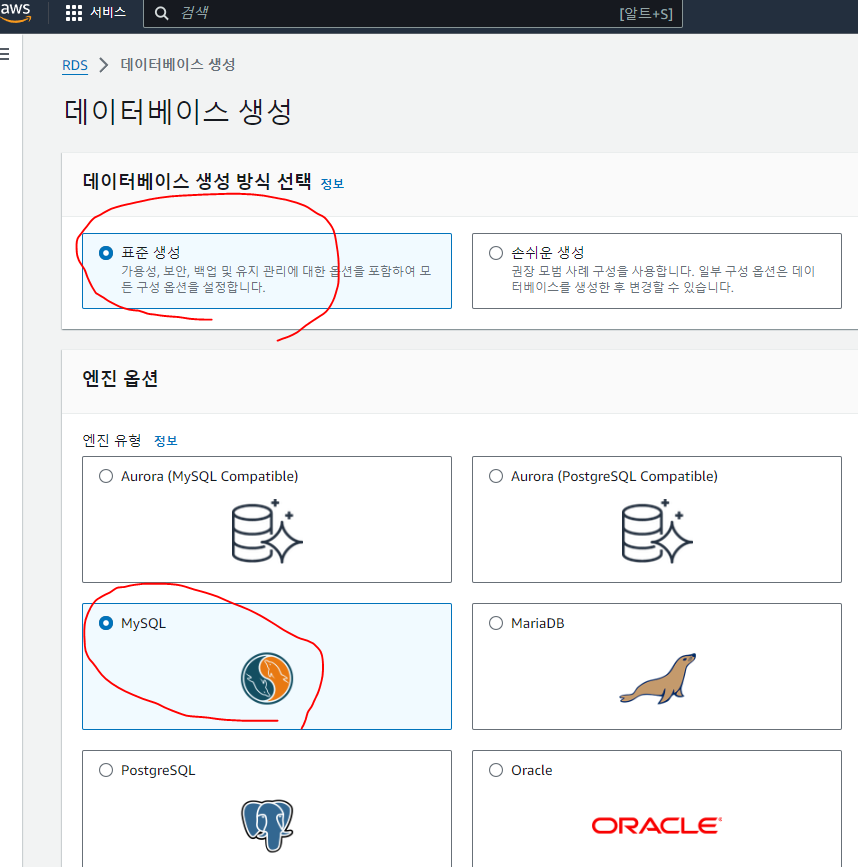Click the search magnifier icon
Screen dimensions: 858x867
point(161,13)
